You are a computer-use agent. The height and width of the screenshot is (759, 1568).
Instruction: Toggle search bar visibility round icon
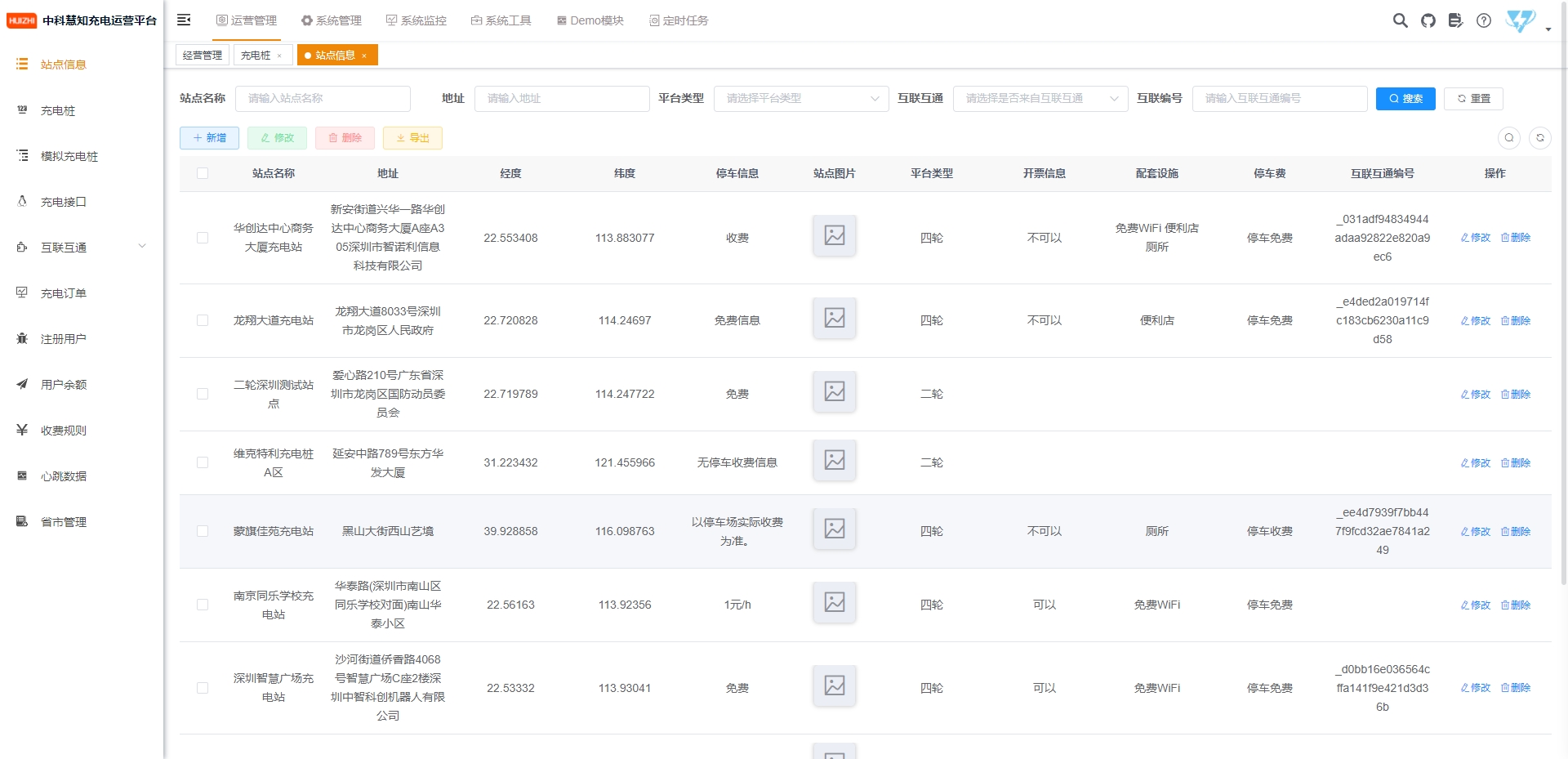[x=1509, y=138]
